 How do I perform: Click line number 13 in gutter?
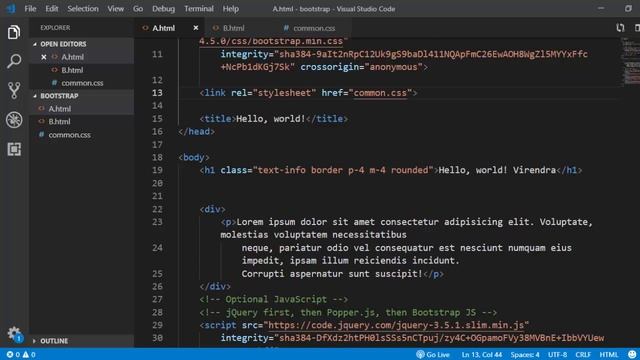pos(157,93)
